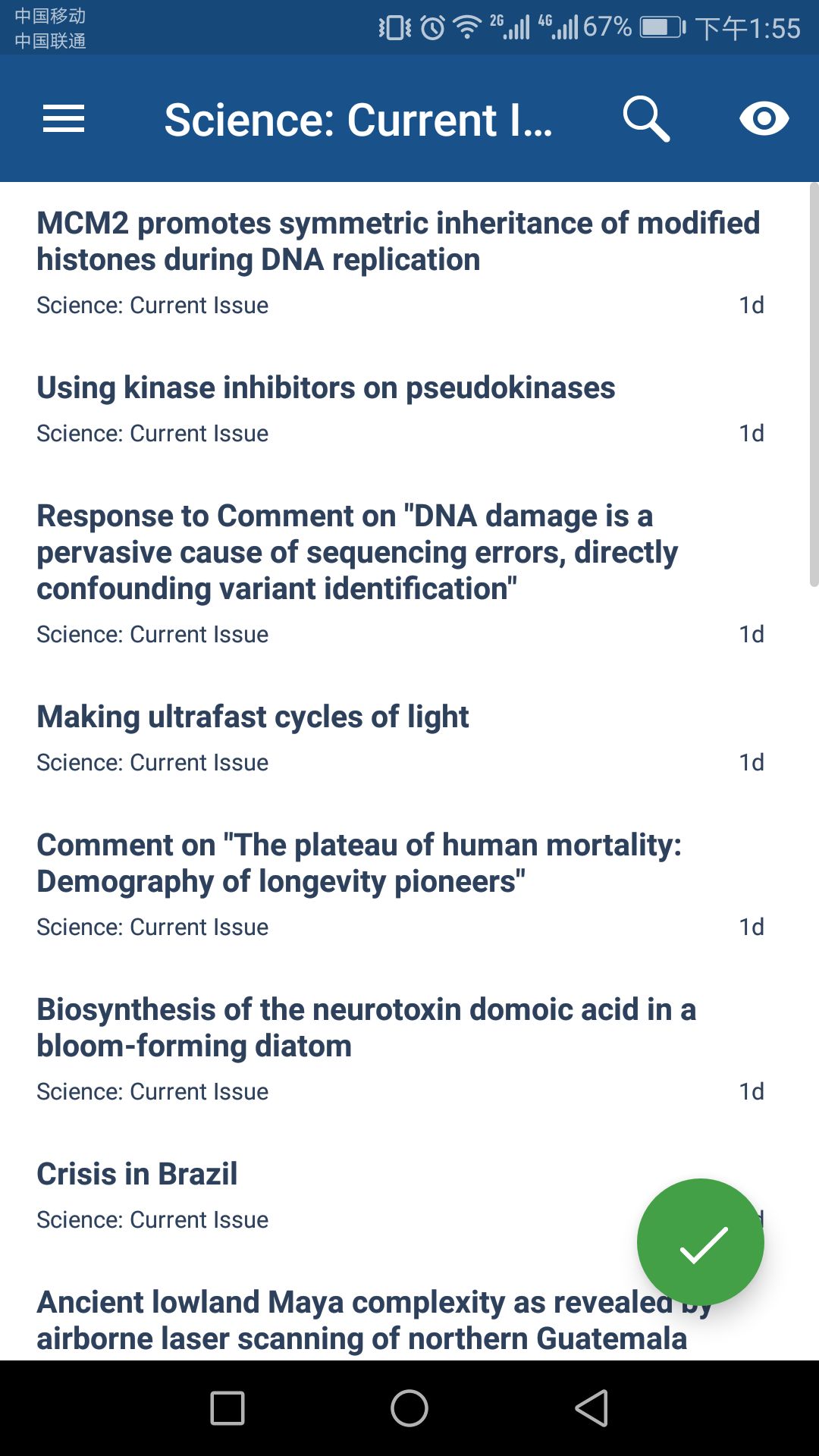
Task: Open the hamburger navigation menu
Action: tap(64, 119)
